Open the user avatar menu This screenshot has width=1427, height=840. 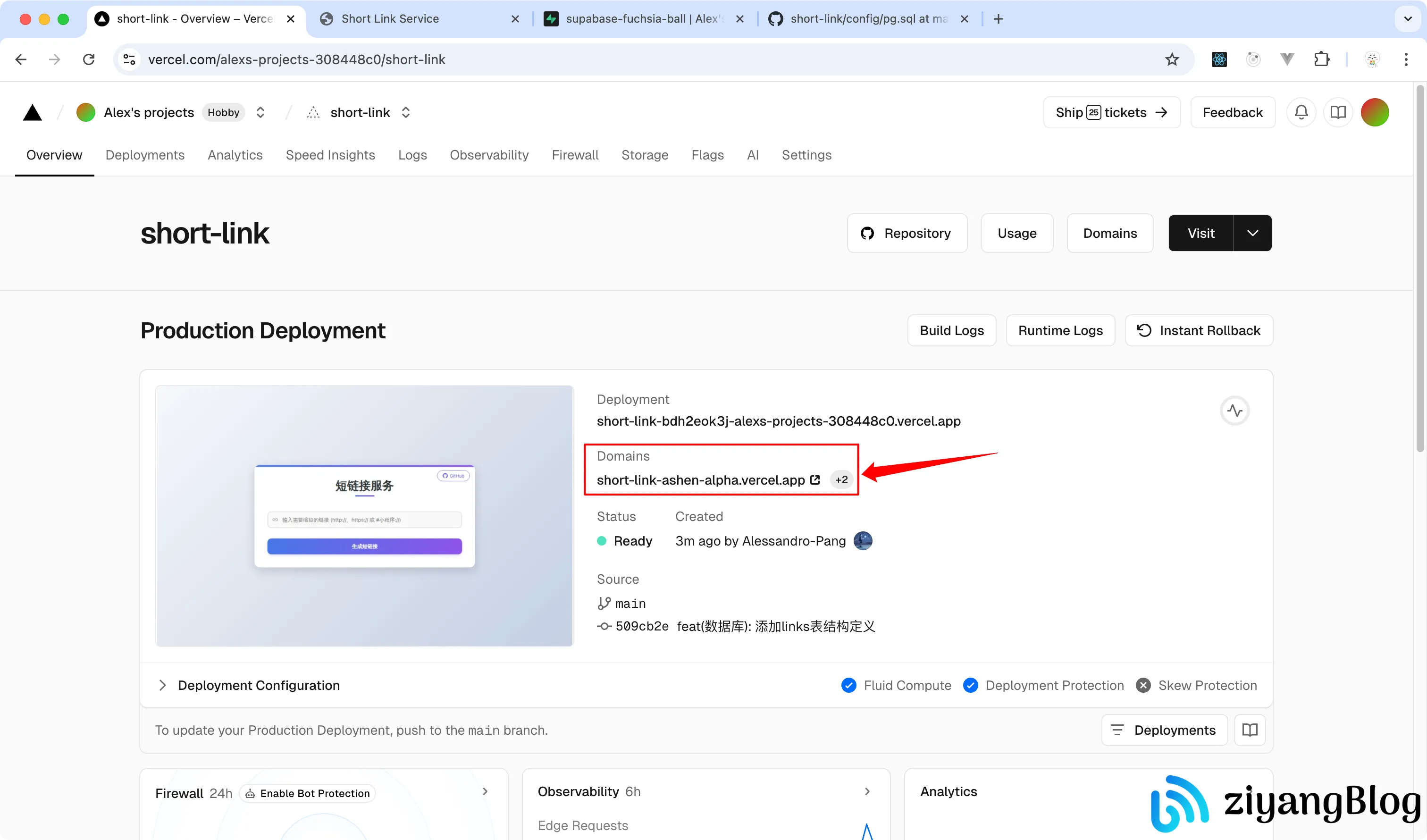coord(1375,112)
